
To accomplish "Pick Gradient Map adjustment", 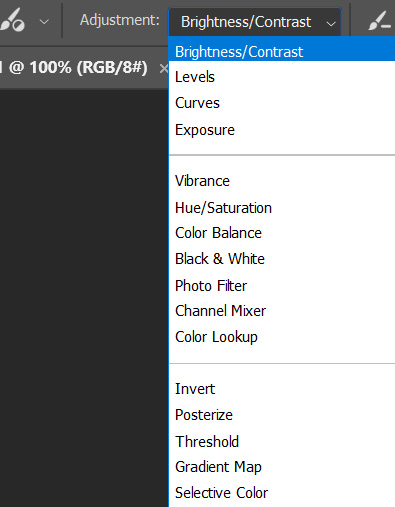I will click(x=282, y=467).
